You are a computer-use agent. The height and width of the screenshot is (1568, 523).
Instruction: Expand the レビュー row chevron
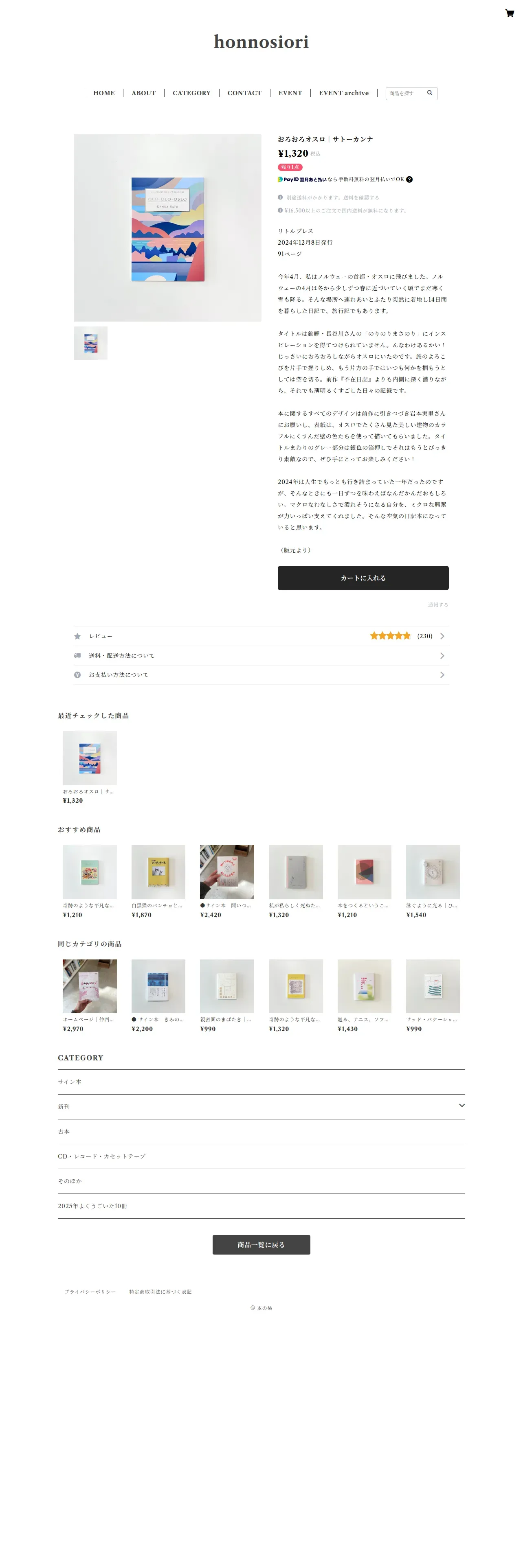(442, 636)
